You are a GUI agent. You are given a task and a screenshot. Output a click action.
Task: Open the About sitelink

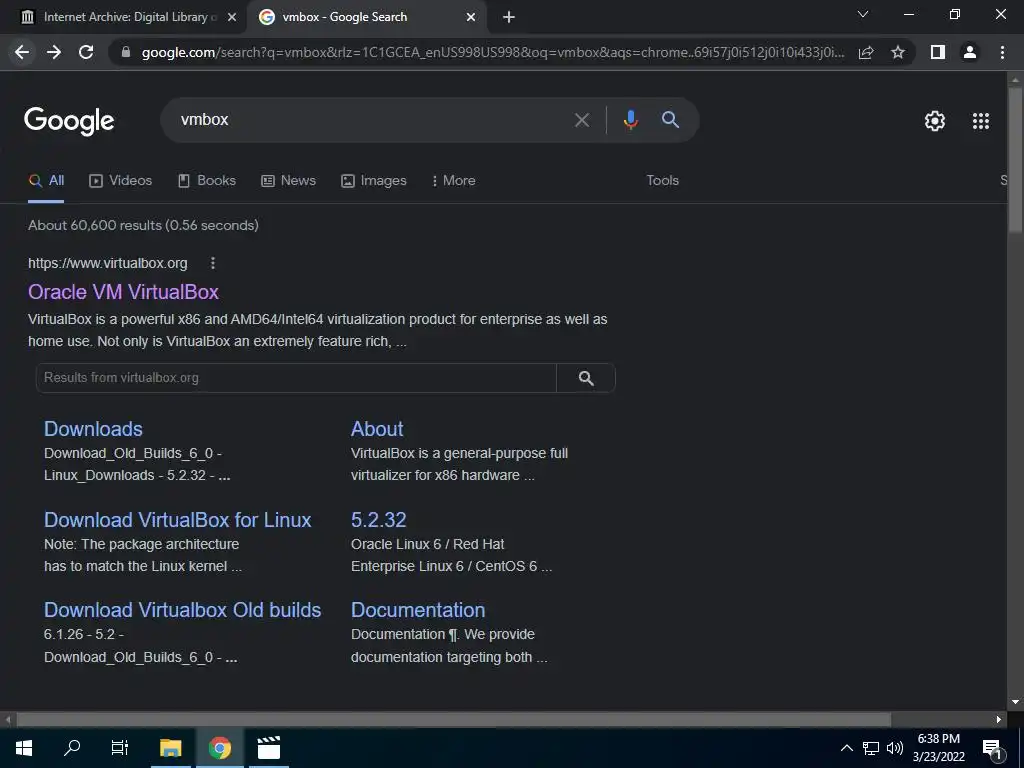pyautogui.click(x=377, y=429)
